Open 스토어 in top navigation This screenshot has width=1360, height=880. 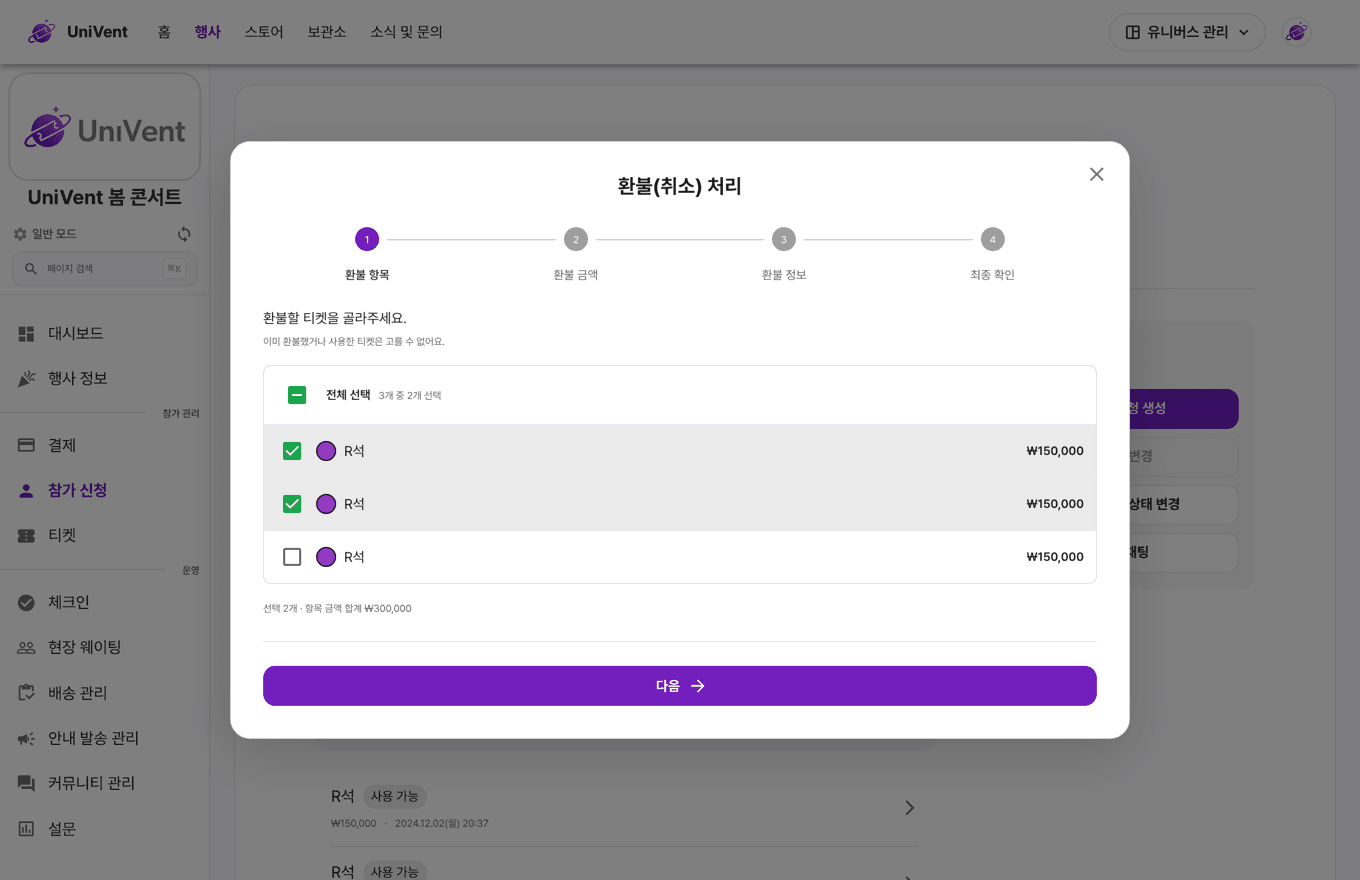tap(264, 32)
